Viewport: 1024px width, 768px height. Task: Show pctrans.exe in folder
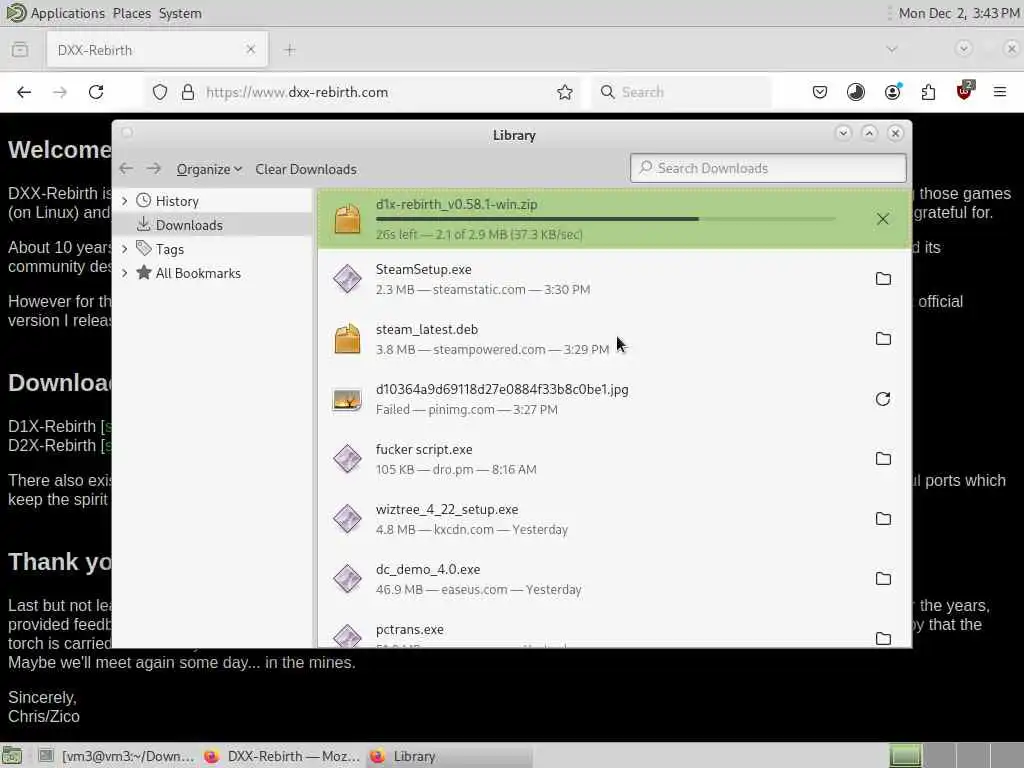(883, 638)
